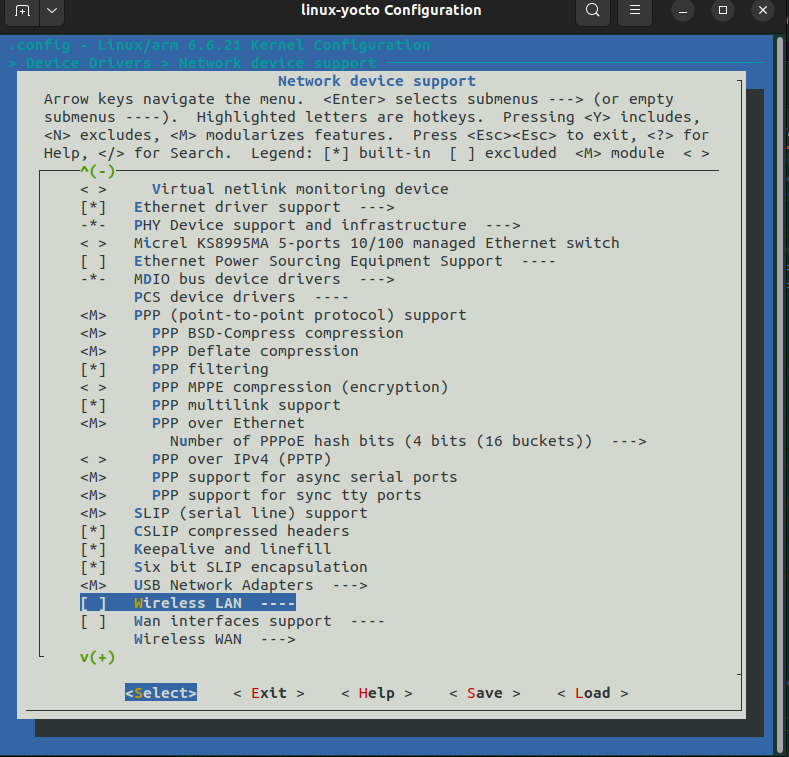Open the Number of PPPoE hash bits choice

(x=407, y=441)
